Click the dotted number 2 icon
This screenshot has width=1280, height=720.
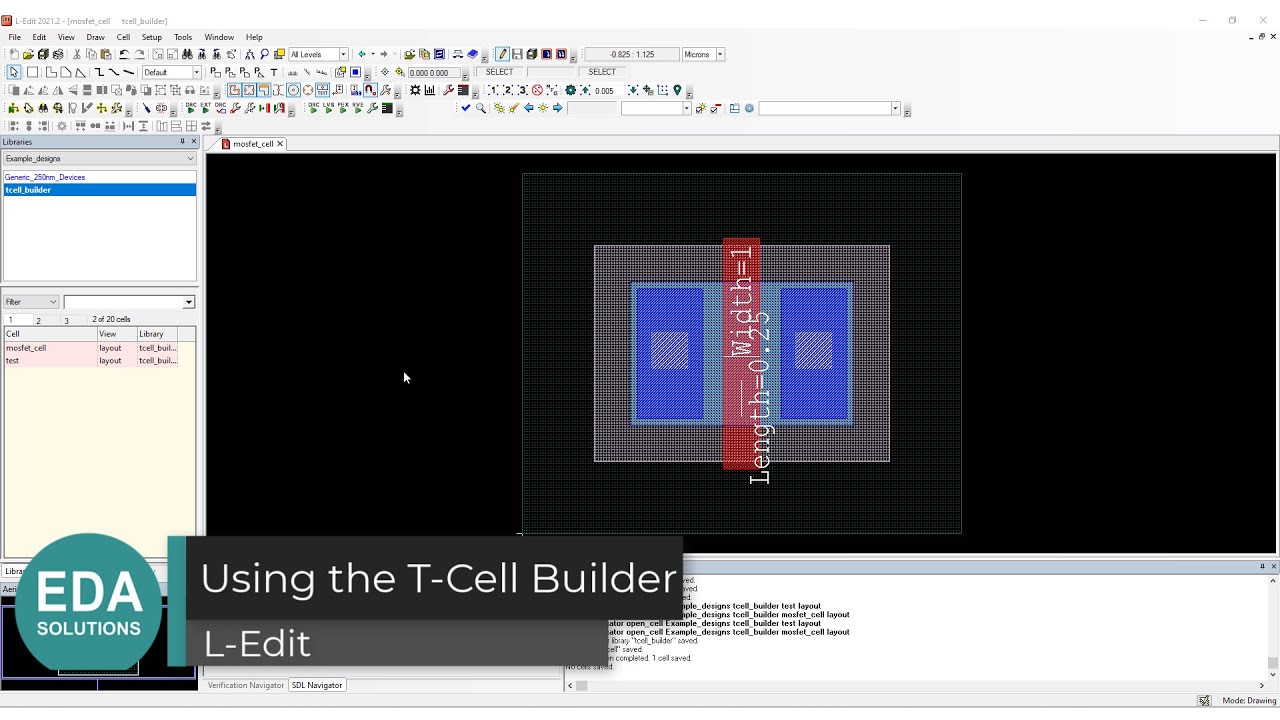(x=508, y=90)
